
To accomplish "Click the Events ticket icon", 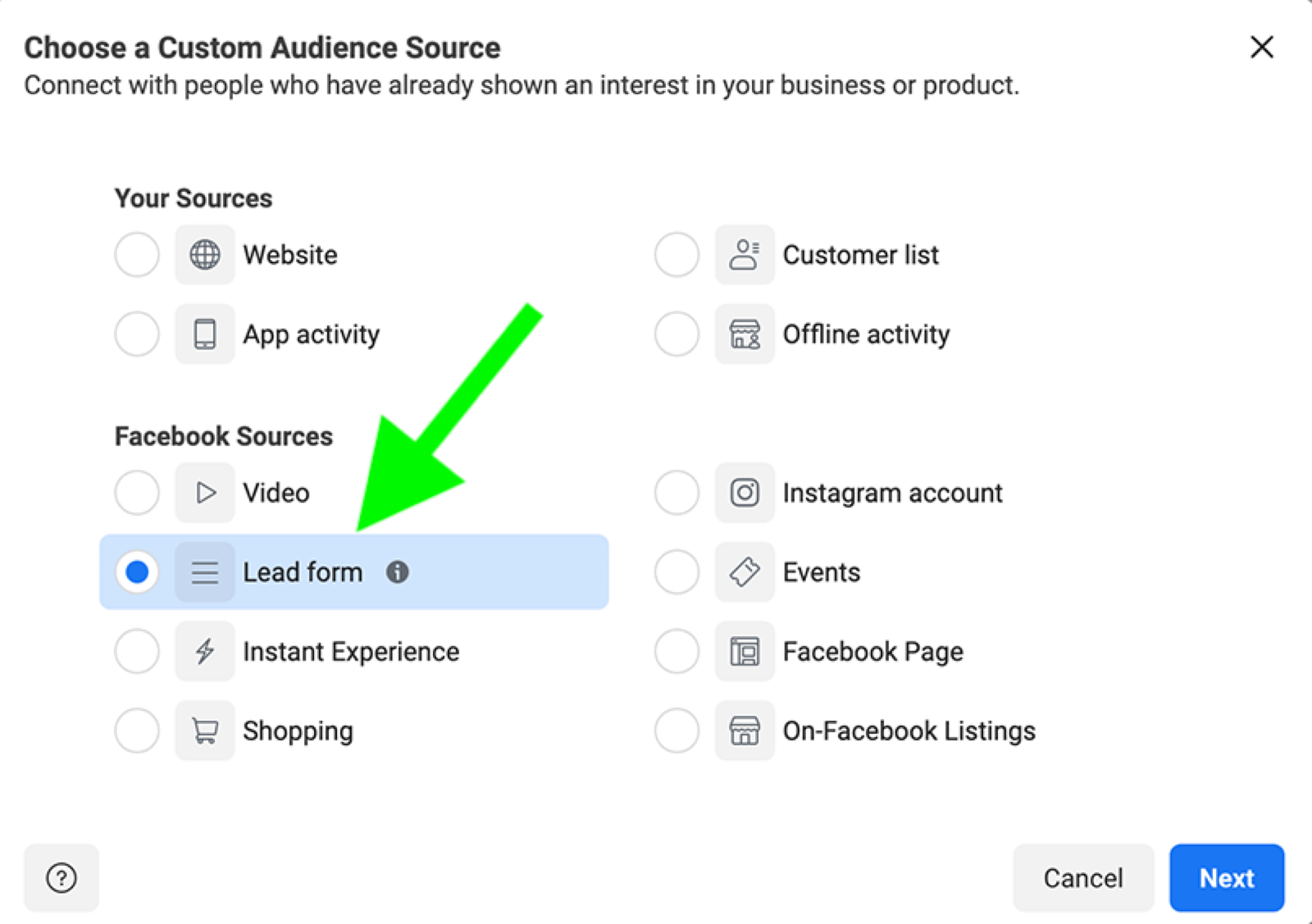I will click(x=745, y=572).
